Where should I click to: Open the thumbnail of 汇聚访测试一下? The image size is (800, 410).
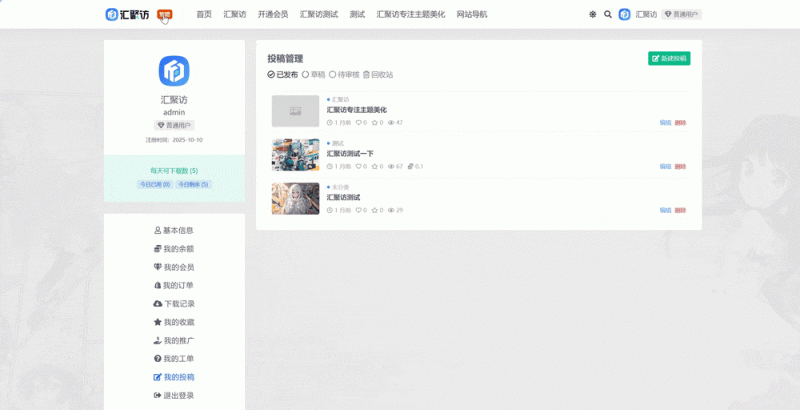[x=295, y=155]
